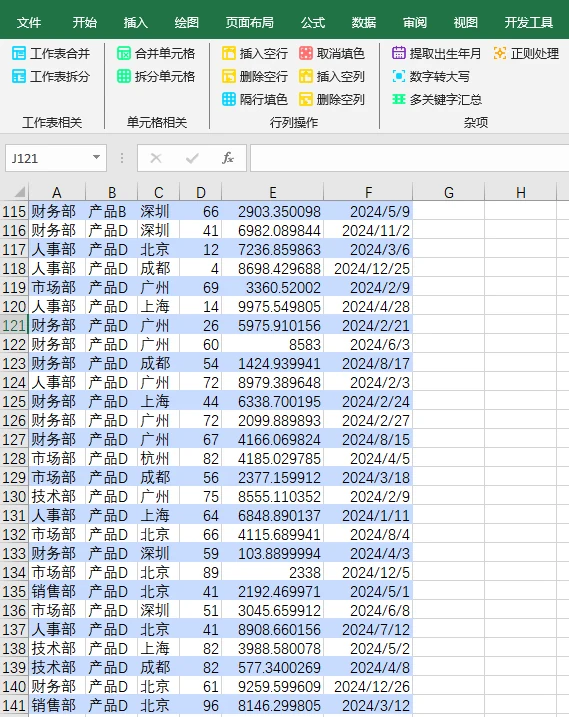
Task: Click the 提取出生年月 icon
Action: tap(399, 54)
